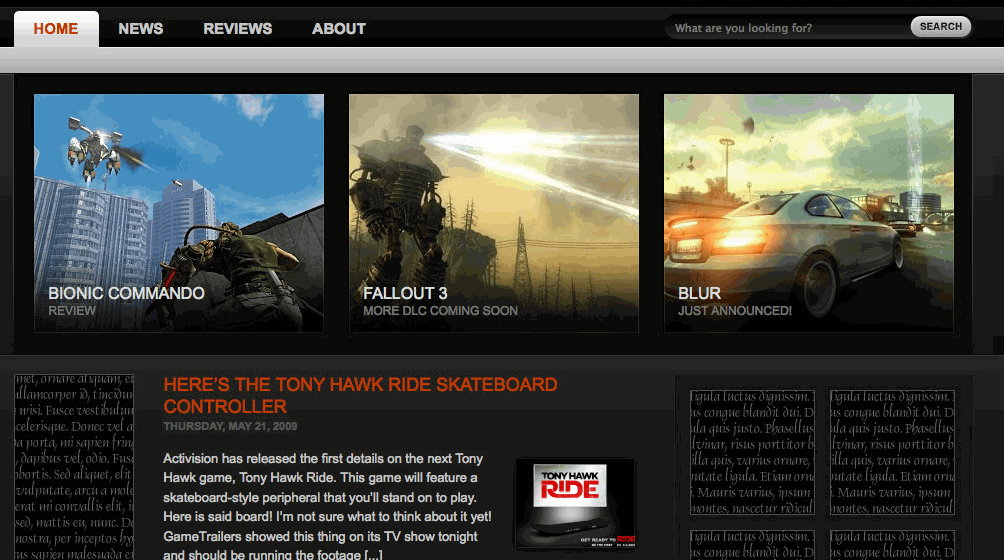Click the '[...]' read-more link
The height and width of the screenshot is (560, 1004).
[x=373, y=555]
